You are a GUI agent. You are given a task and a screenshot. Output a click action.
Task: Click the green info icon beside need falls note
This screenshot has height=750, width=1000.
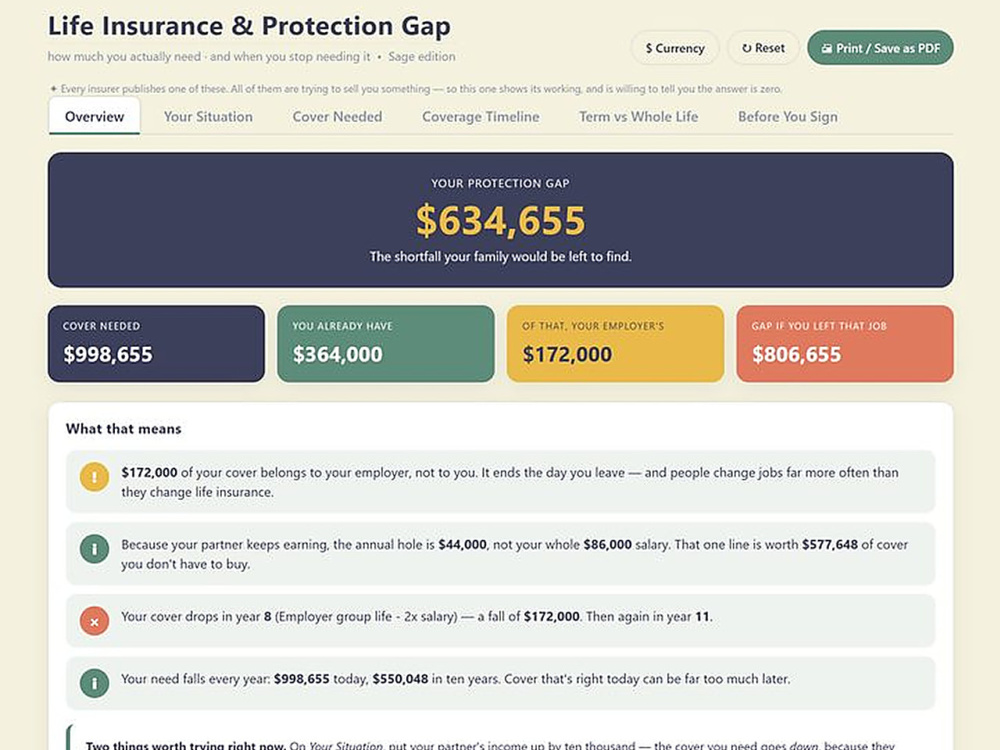(x=94, y=684)
